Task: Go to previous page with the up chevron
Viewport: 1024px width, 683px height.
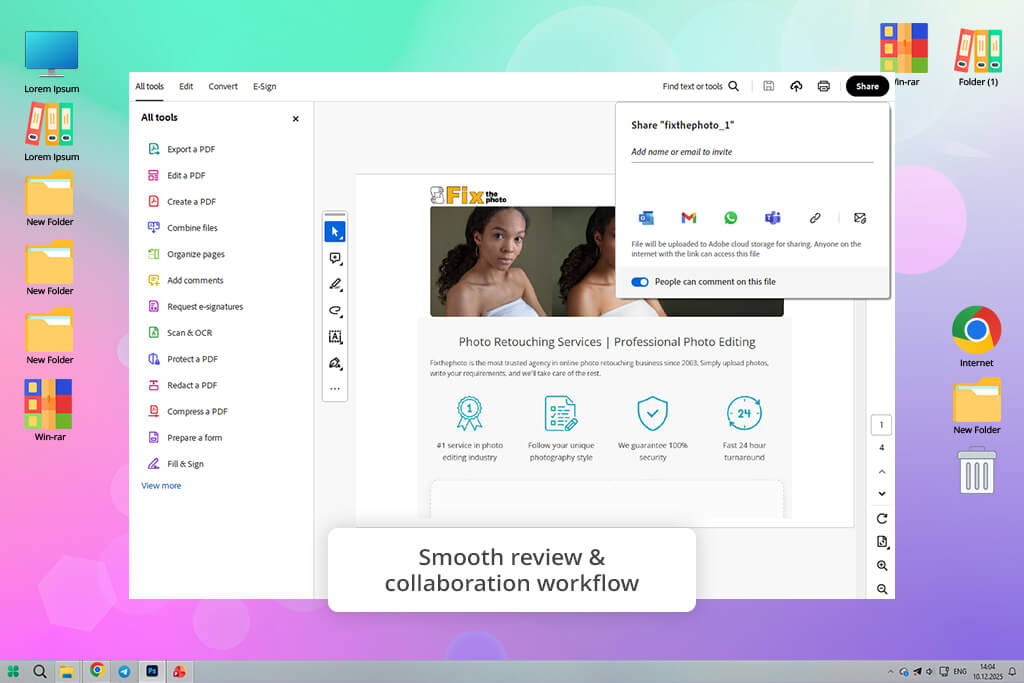Action: [x=882, y=471]
